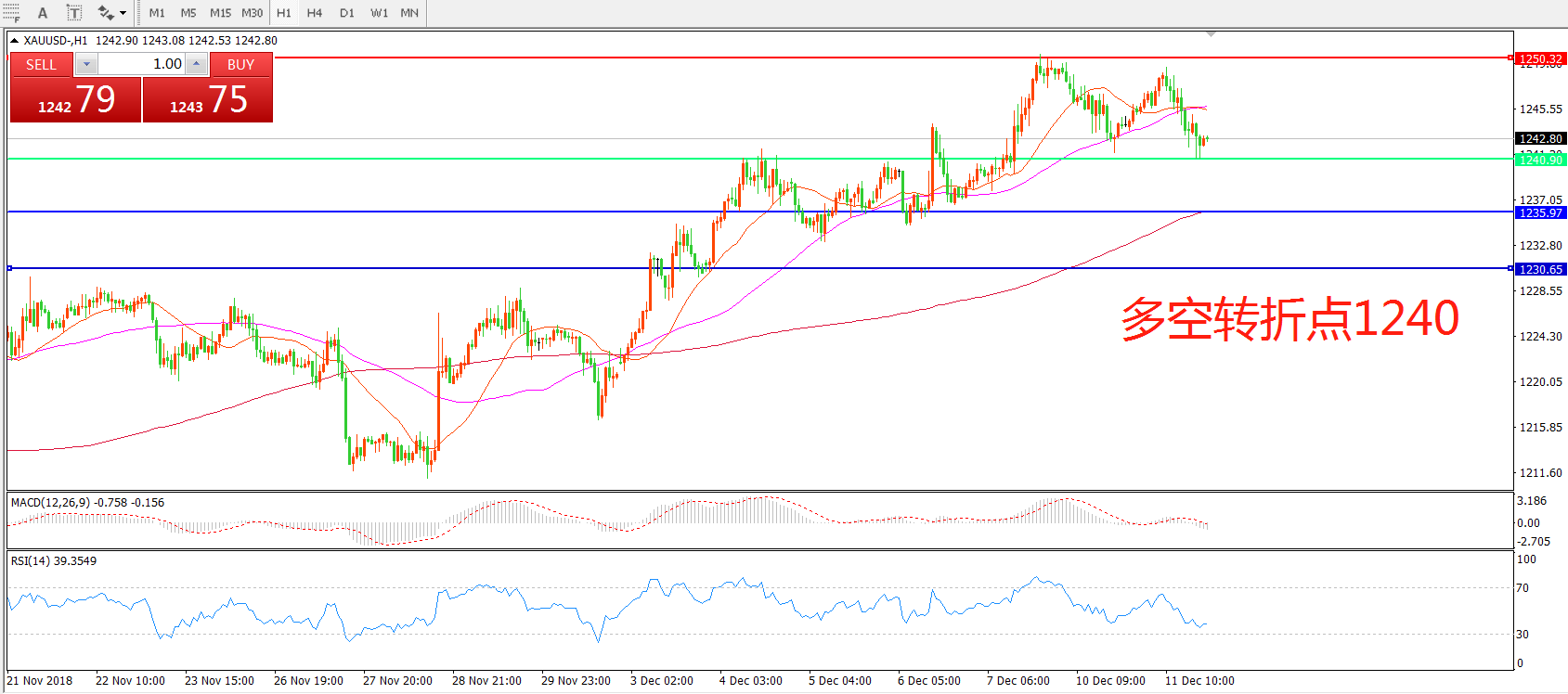Switch to the H4 timeframe
This screenshot has width=1568, height=694.
pos(315,13)
